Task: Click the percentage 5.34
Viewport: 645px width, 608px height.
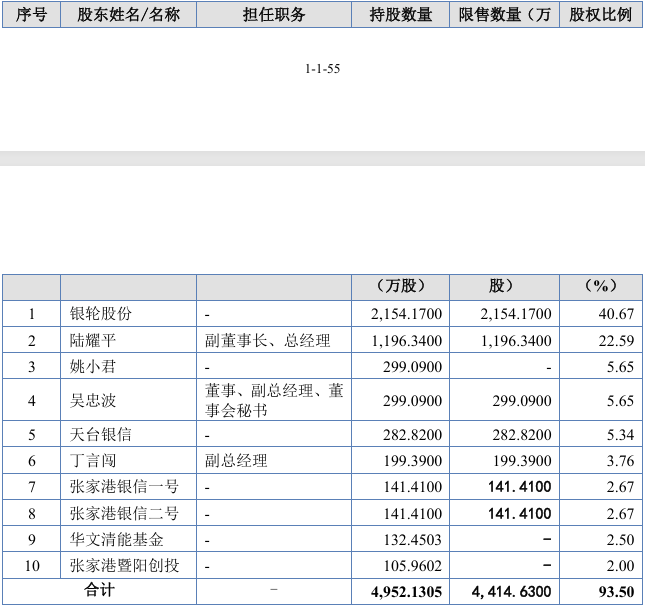Action: click(620, 435)
